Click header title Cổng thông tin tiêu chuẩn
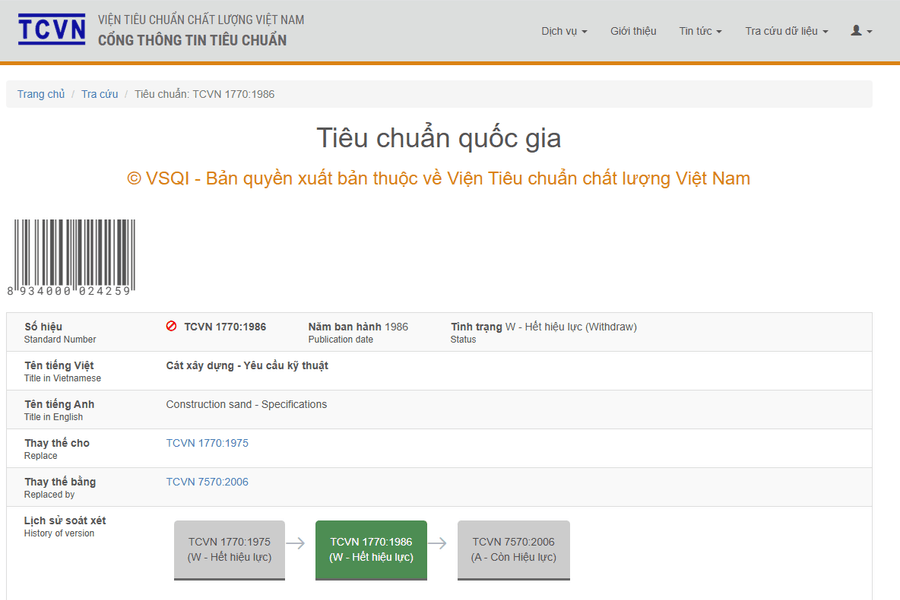Screen dimensions: 900x600 pos(192,40)
